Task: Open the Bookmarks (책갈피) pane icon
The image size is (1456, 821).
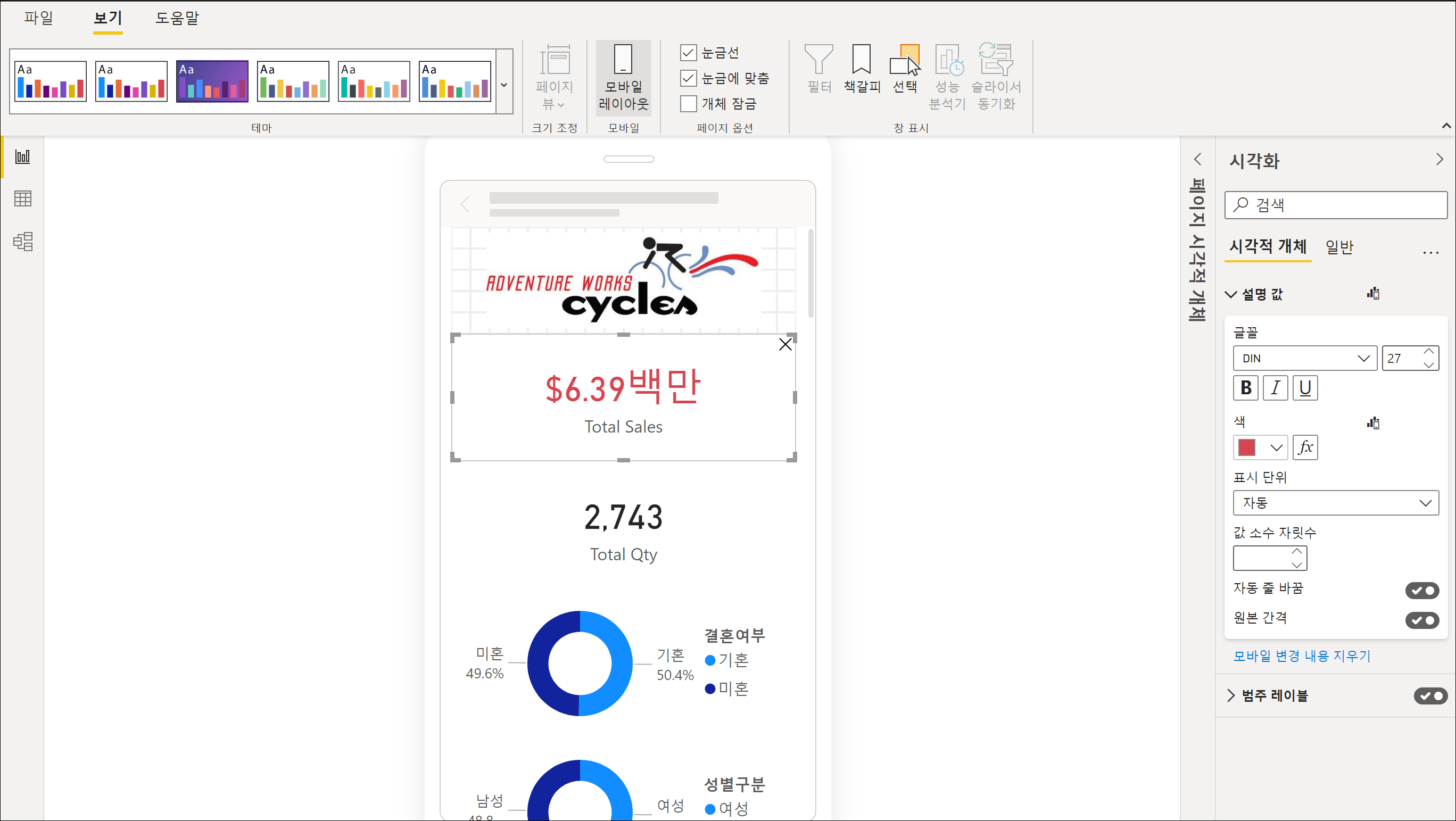Action: [862, 68]
